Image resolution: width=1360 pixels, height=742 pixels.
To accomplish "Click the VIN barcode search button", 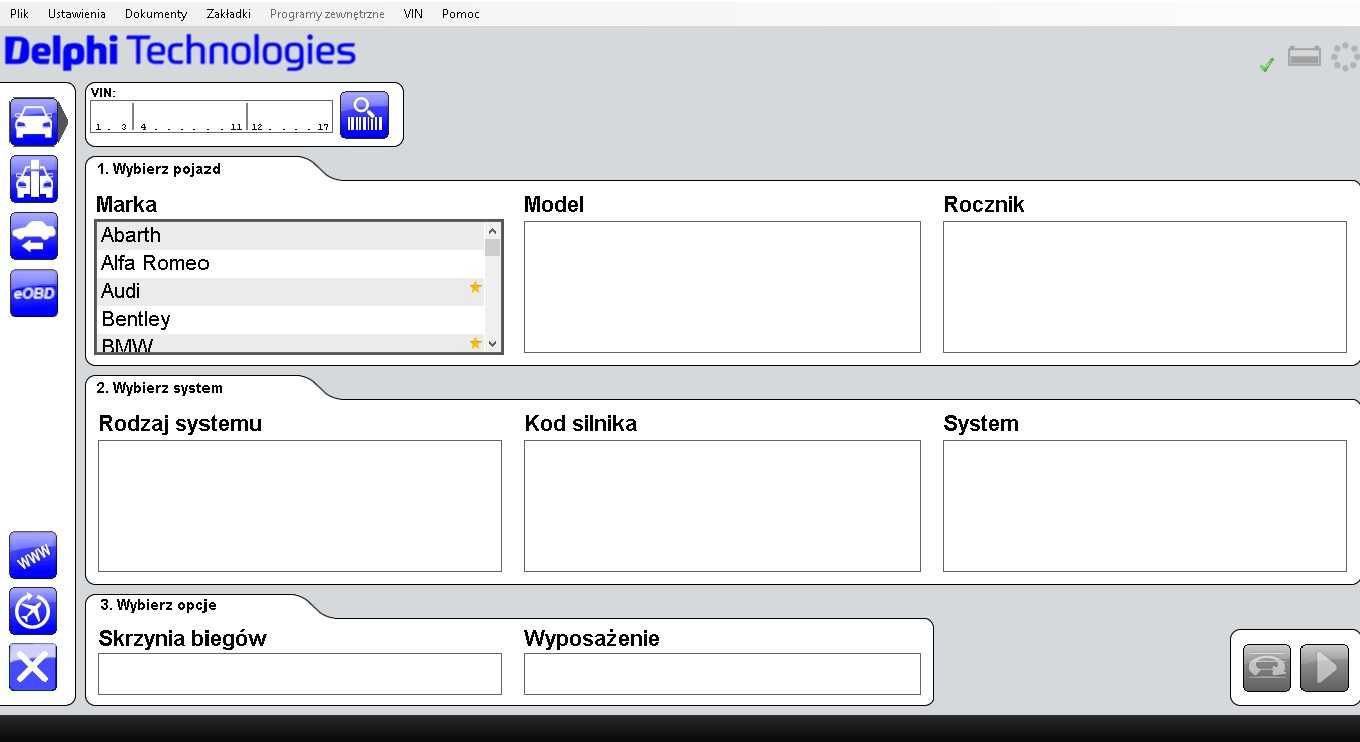I will (364, 115).
